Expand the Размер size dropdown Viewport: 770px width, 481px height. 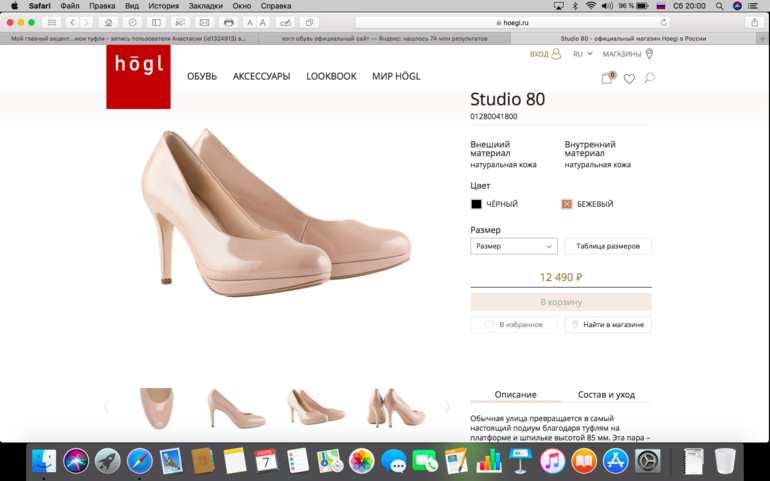click(x=514, y=246)
